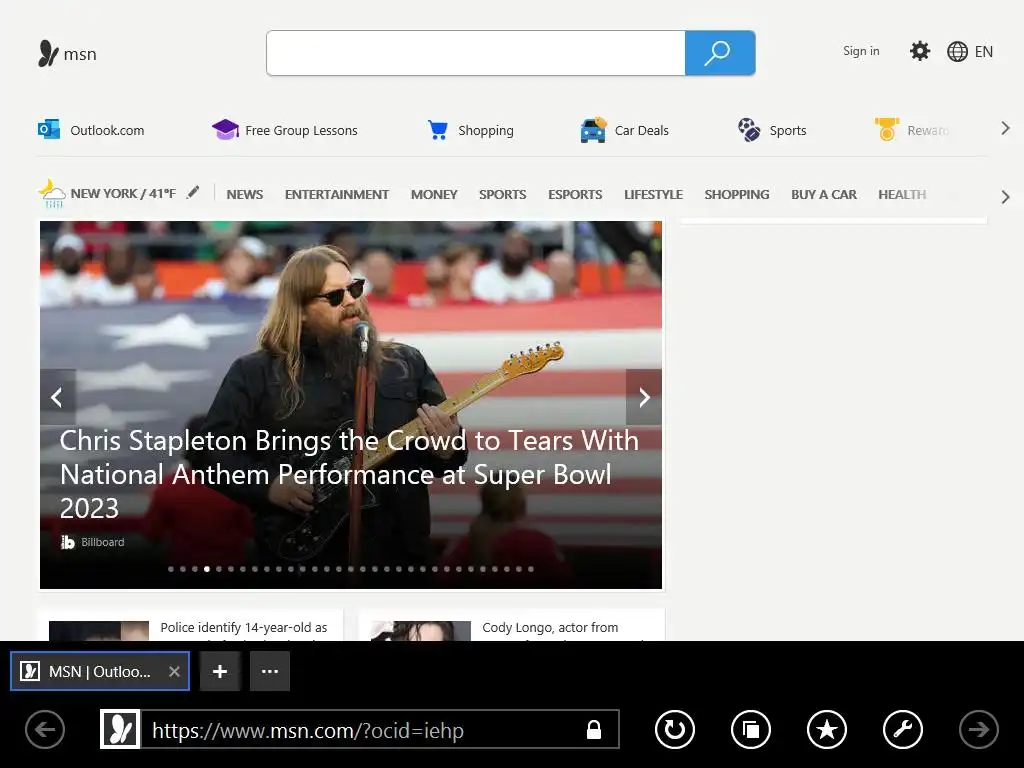Open a new tab with plus button

point(220,671)
